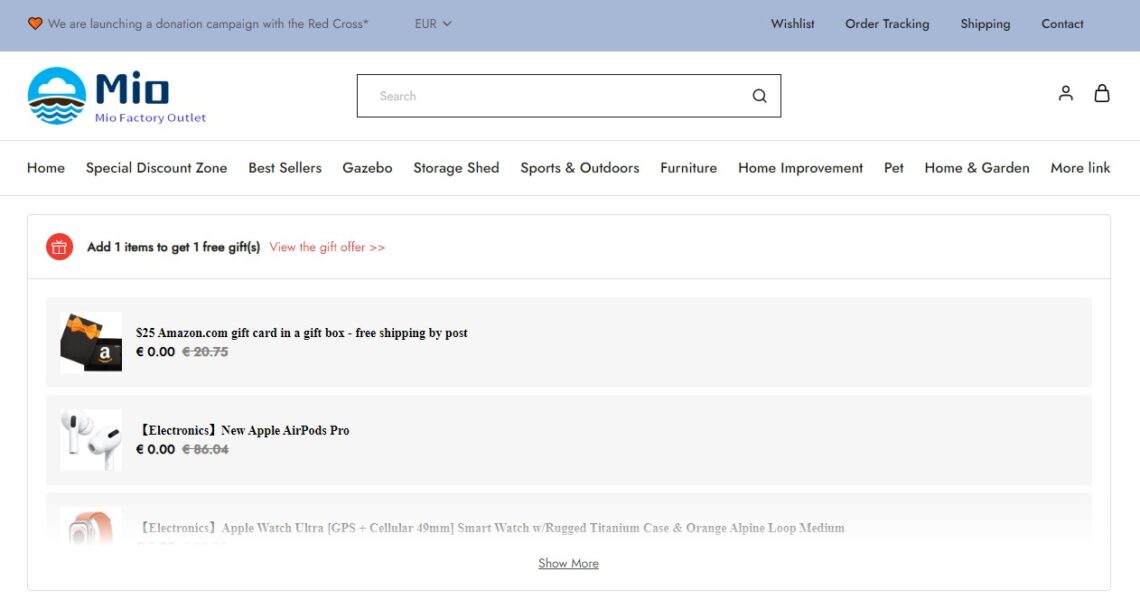Open Special Discount Zone
The image size is (1140, 600).
coord(156,168)
